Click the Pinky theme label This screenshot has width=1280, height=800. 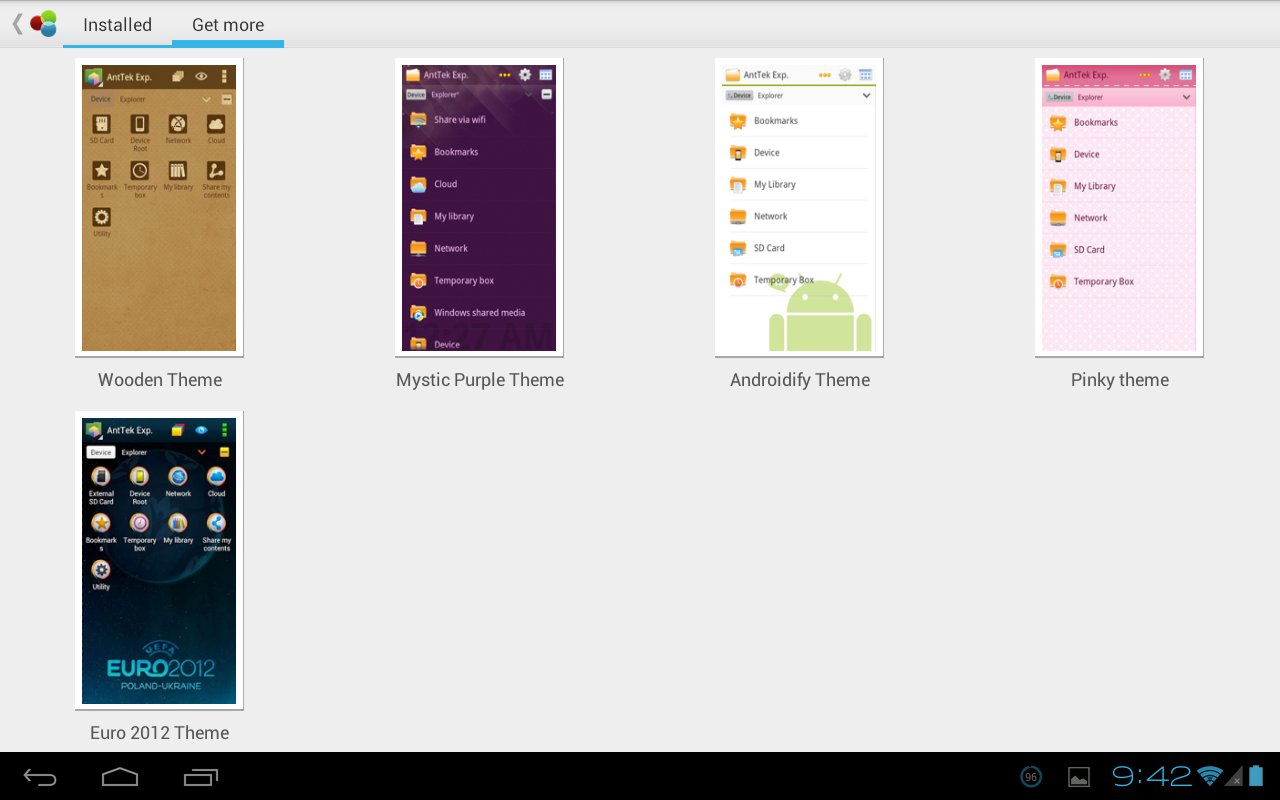1119,380
